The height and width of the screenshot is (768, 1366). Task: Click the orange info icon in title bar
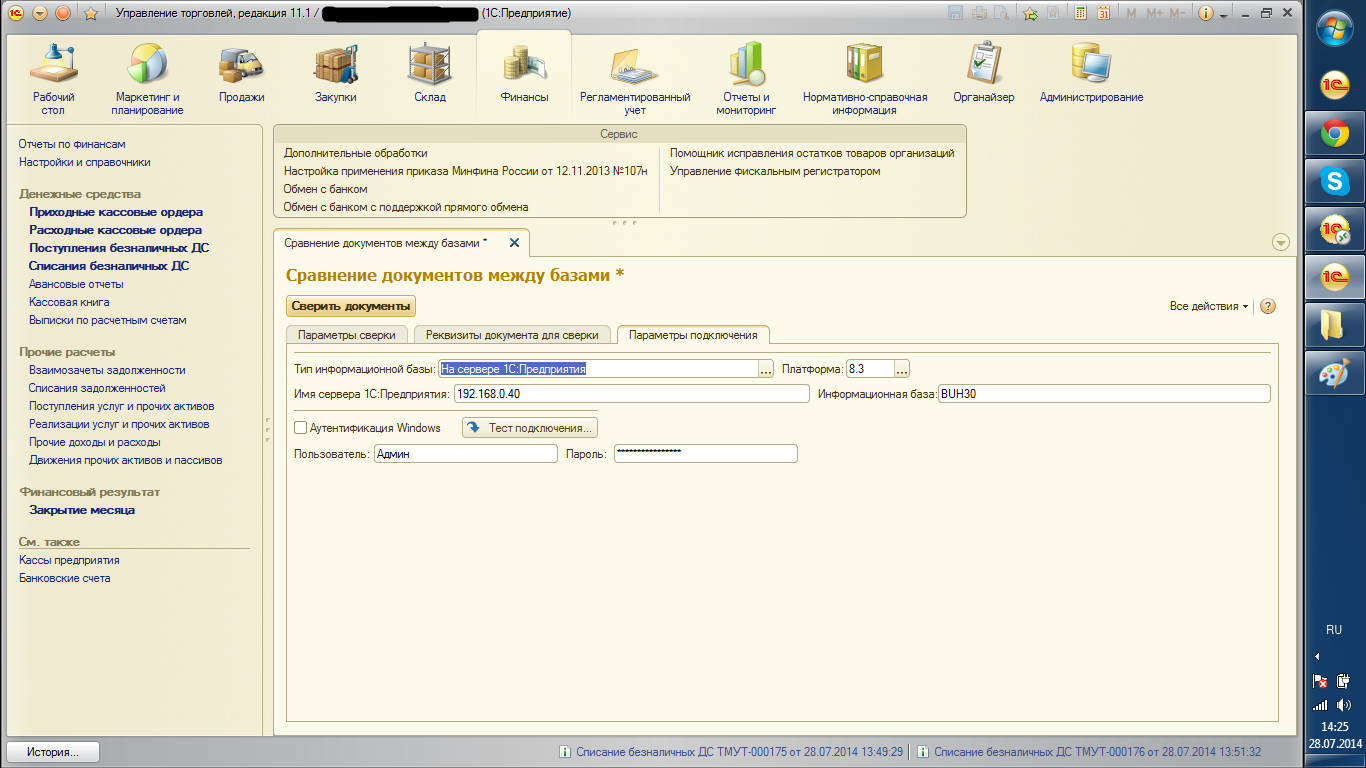(x=1205, y=14)
